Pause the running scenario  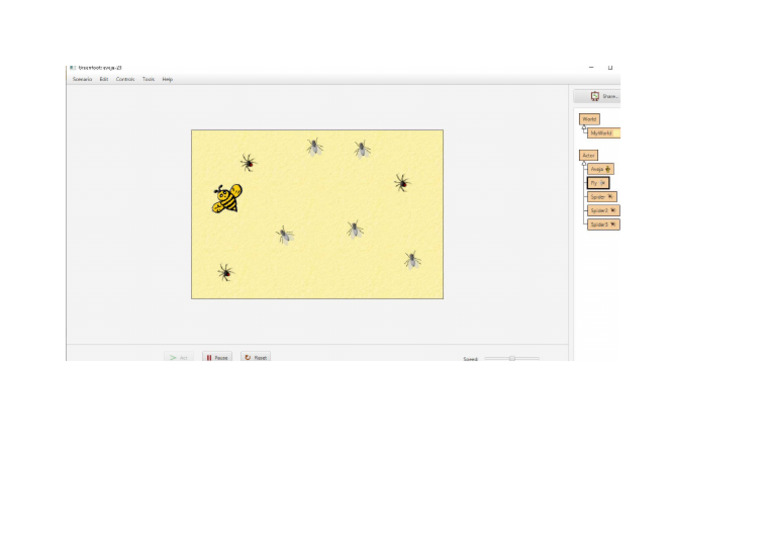tap(217, 357)
